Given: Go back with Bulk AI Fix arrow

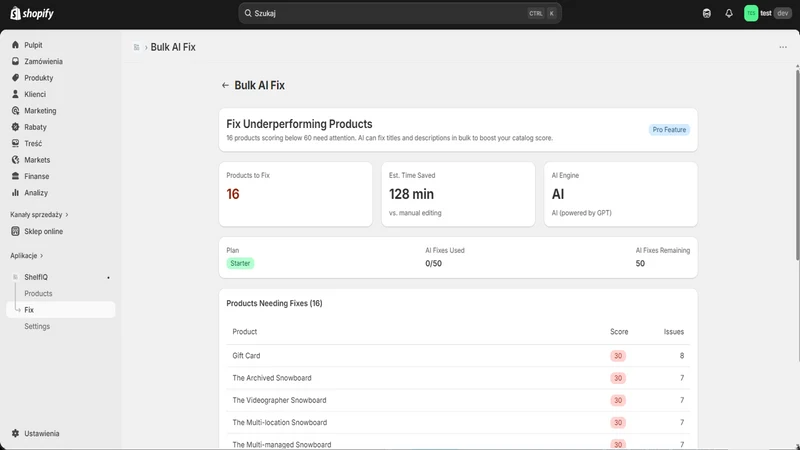Looking at the screenshot, I should tap(225, 85).
